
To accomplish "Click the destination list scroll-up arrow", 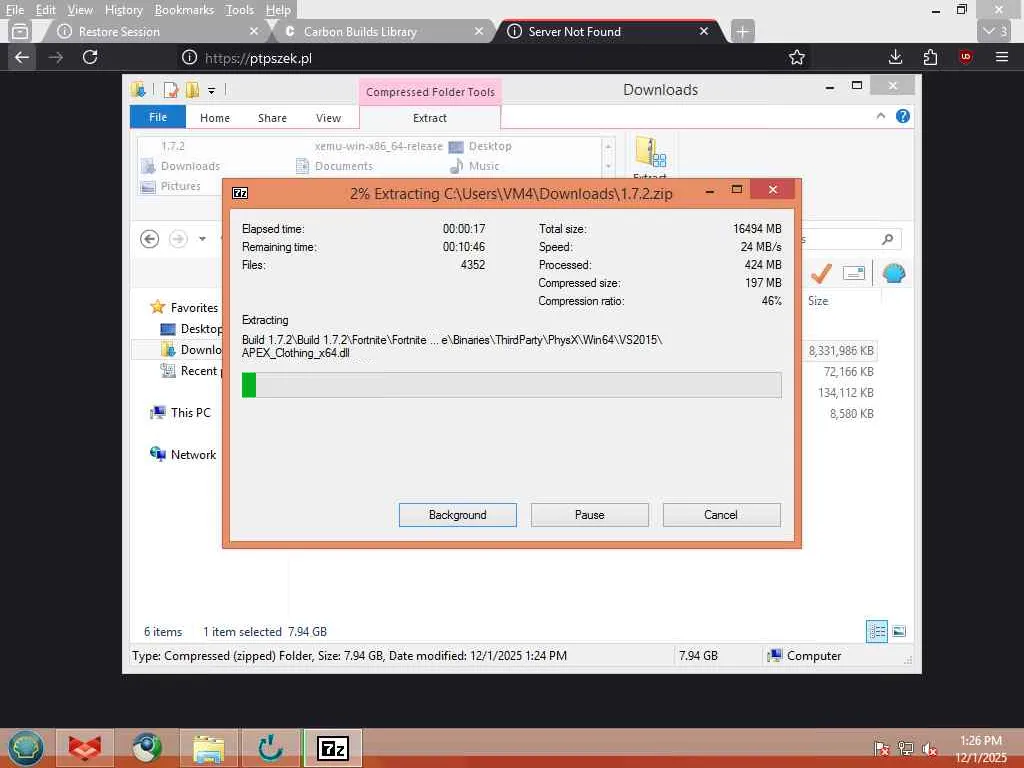I will coord(608,146).
